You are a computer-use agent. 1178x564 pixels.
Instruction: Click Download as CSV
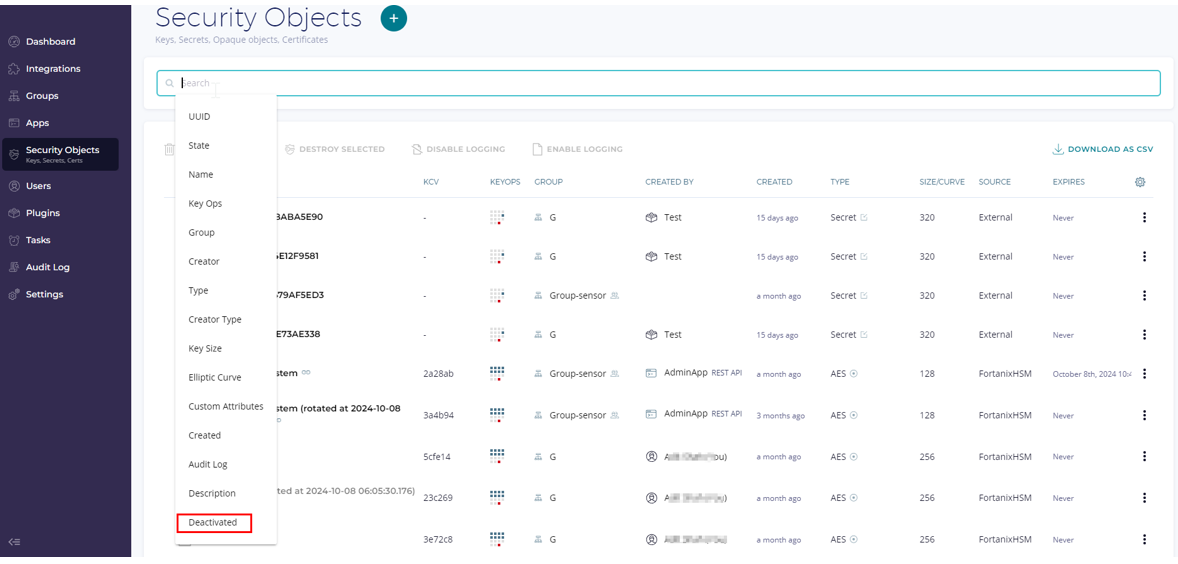(1102, 149)
